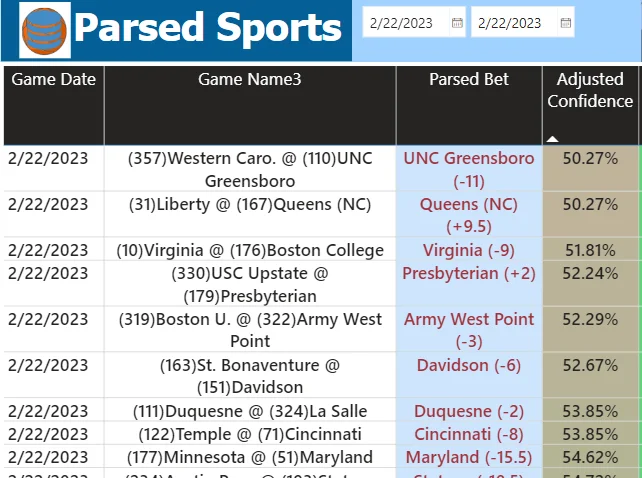Select the UNC Greensboro (-11) bet cell

(x=469, y=169)
